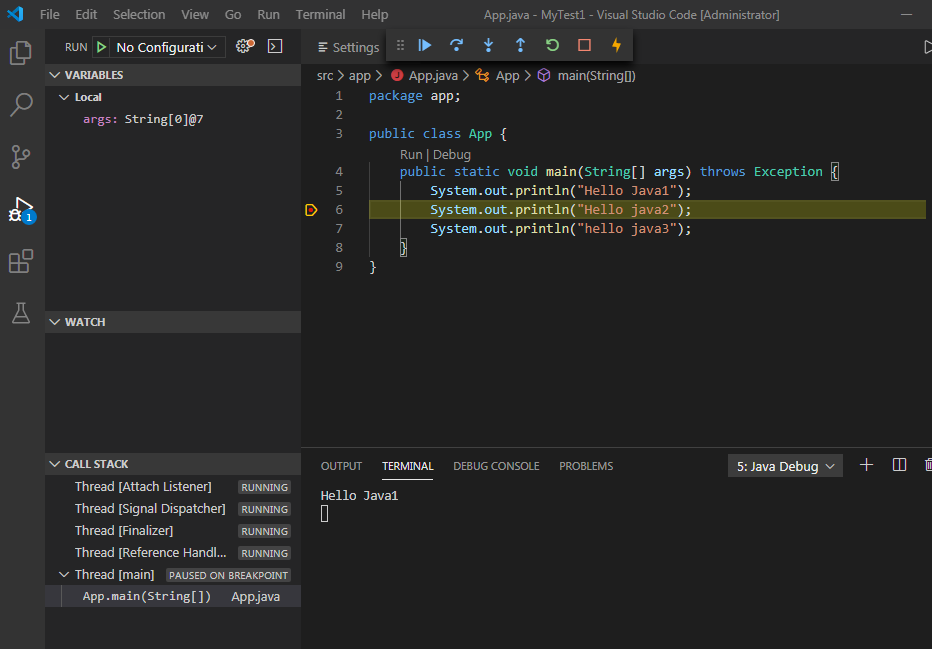Screen dimensions: 932x649
Task: Open the Java Debug terminal dropdown
Action: click(785, 466)
